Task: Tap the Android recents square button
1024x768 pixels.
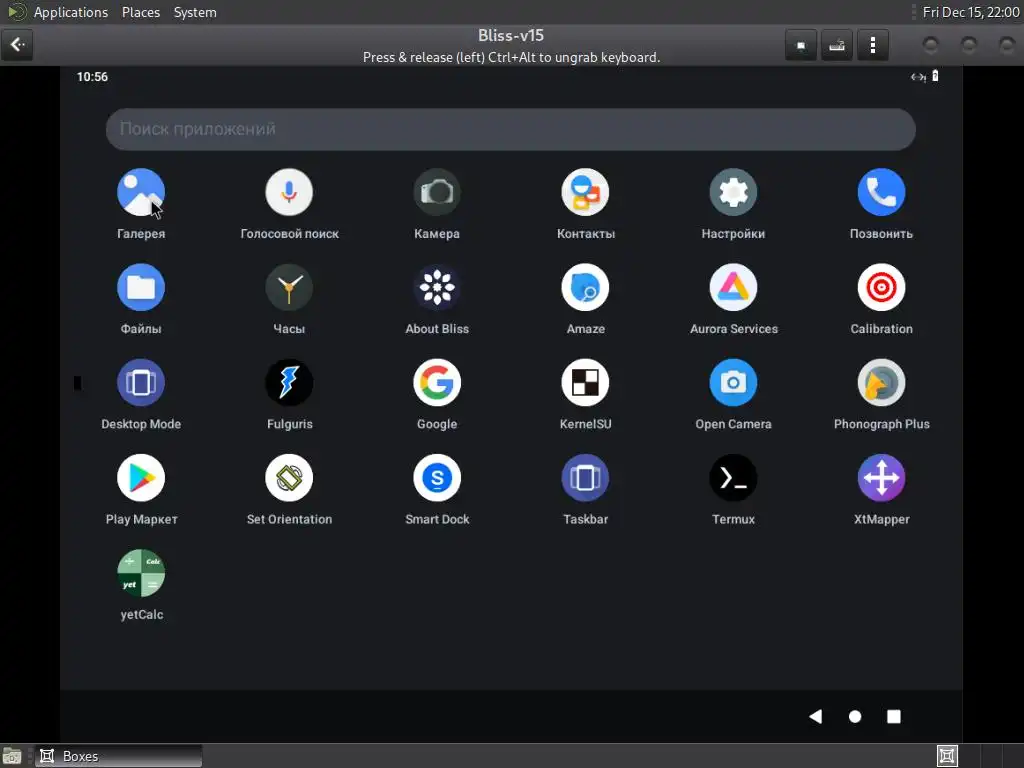Action: [894, 716]
